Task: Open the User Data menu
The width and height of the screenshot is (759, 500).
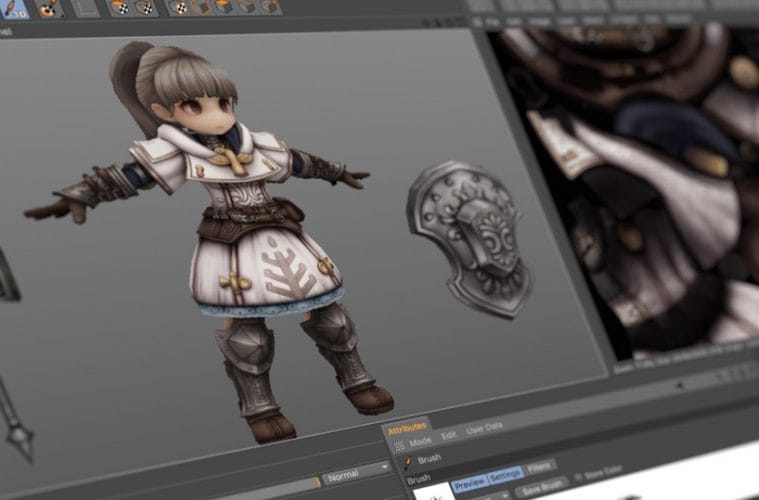Action: point(485,428)
